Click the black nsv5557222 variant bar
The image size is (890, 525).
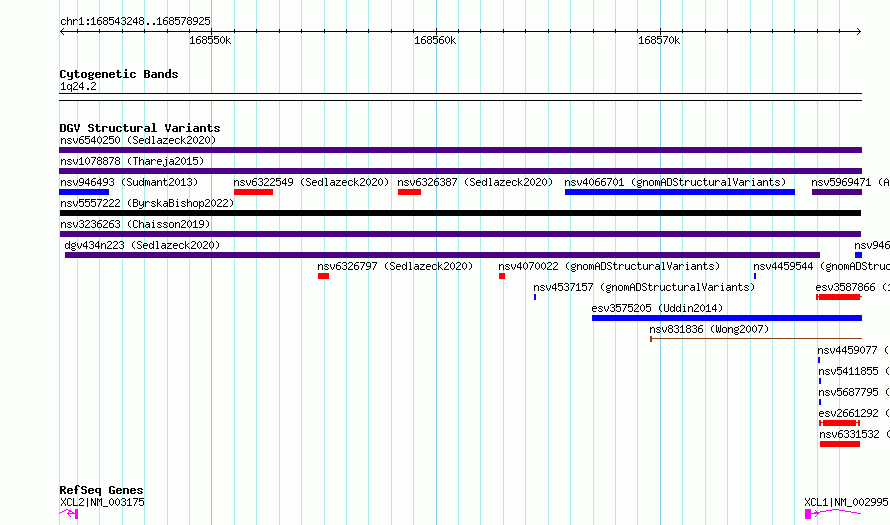point(460,213)
